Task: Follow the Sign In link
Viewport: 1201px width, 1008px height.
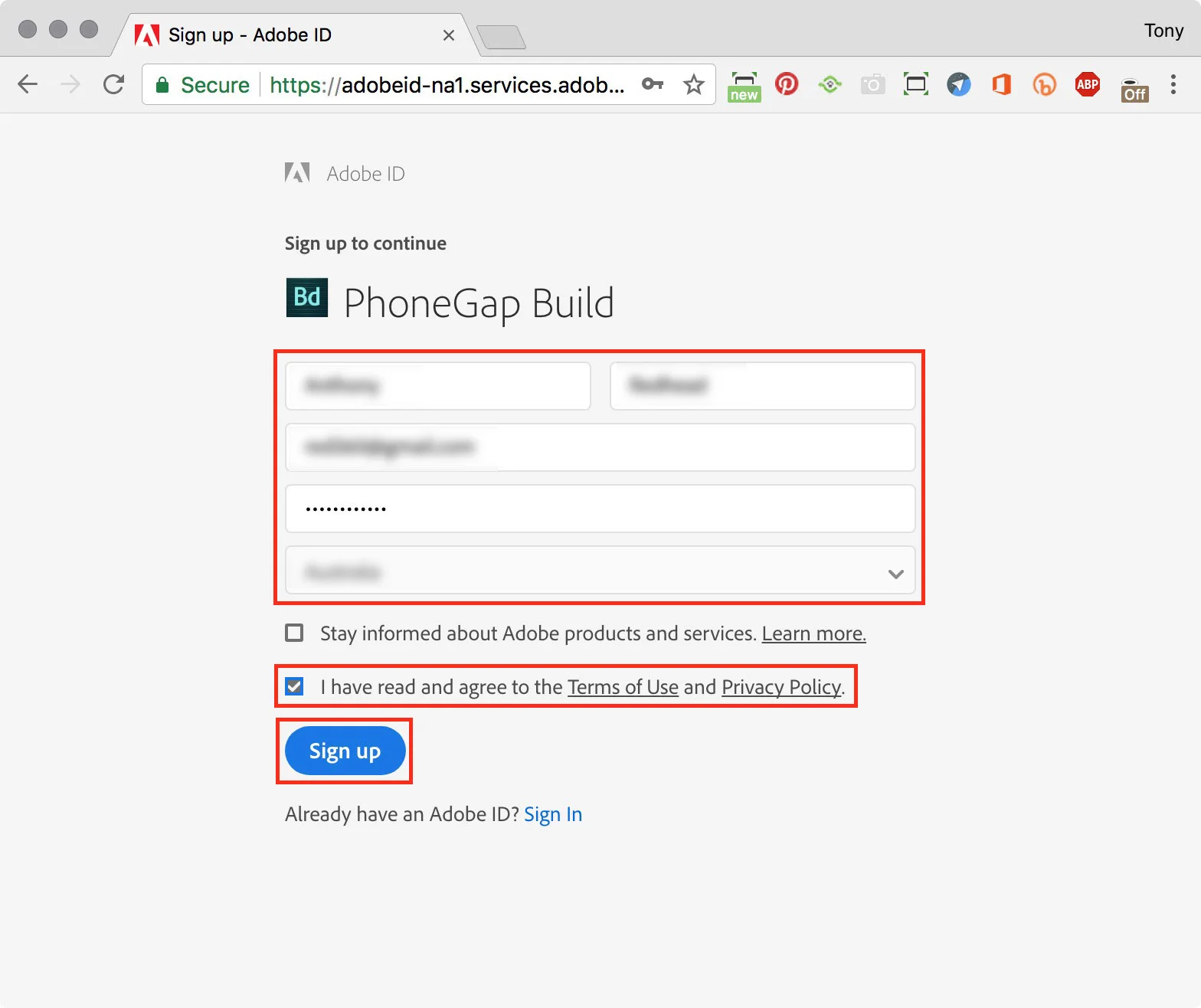Action: pos(553,814)
